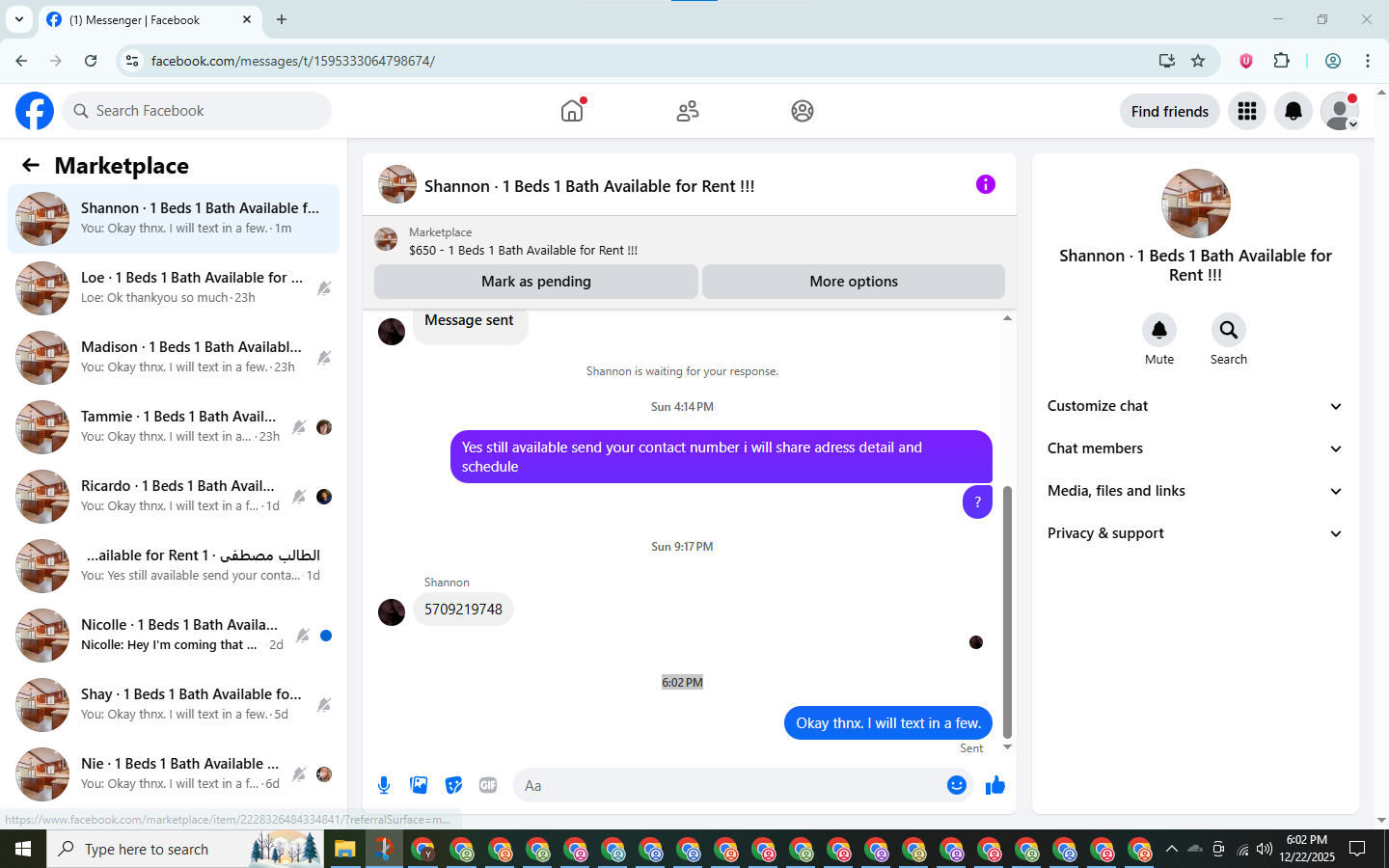The width and height of the screenshot is (1389, 868).
Task: Open the account profile picture menu
Action: 1340,111
